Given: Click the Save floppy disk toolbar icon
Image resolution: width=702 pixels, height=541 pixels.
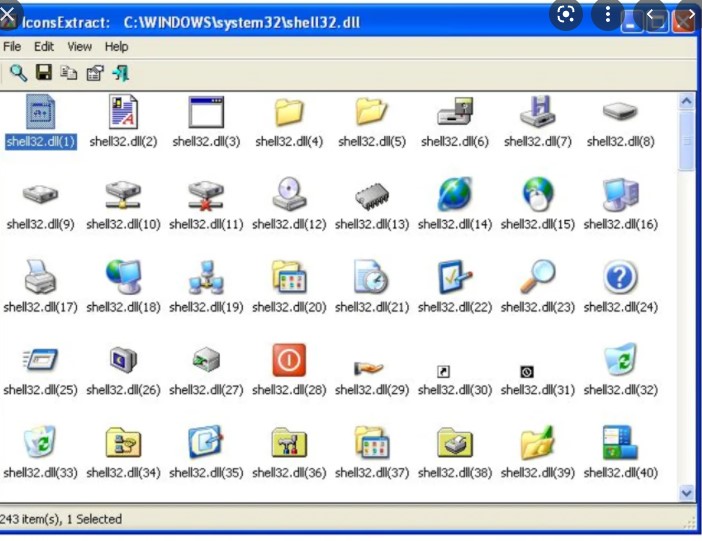Looking at the screenshot, I should pos(44,72).
